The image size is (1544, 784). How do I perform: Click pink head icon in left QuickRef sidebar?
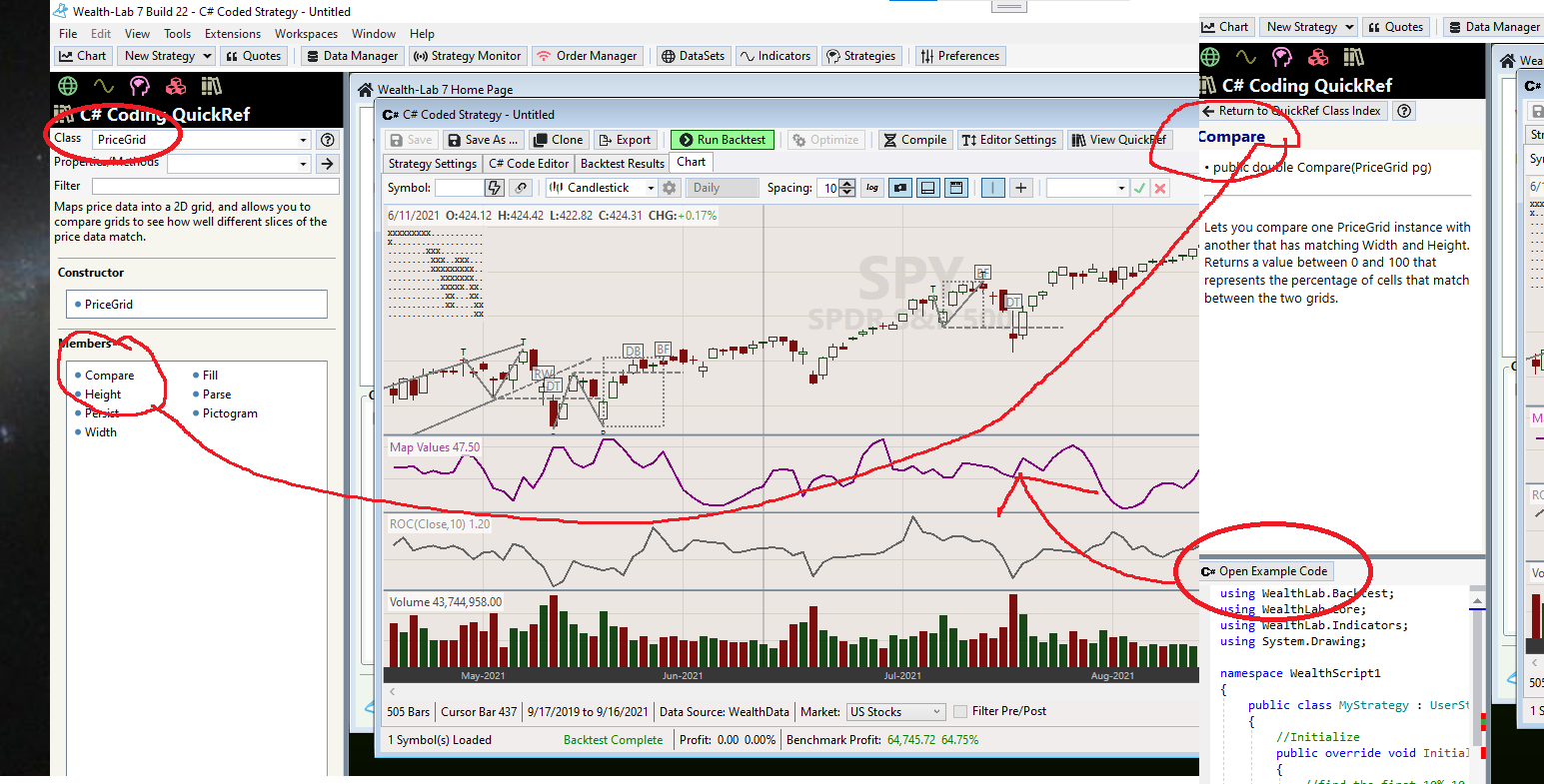click(x=140, y=86)
